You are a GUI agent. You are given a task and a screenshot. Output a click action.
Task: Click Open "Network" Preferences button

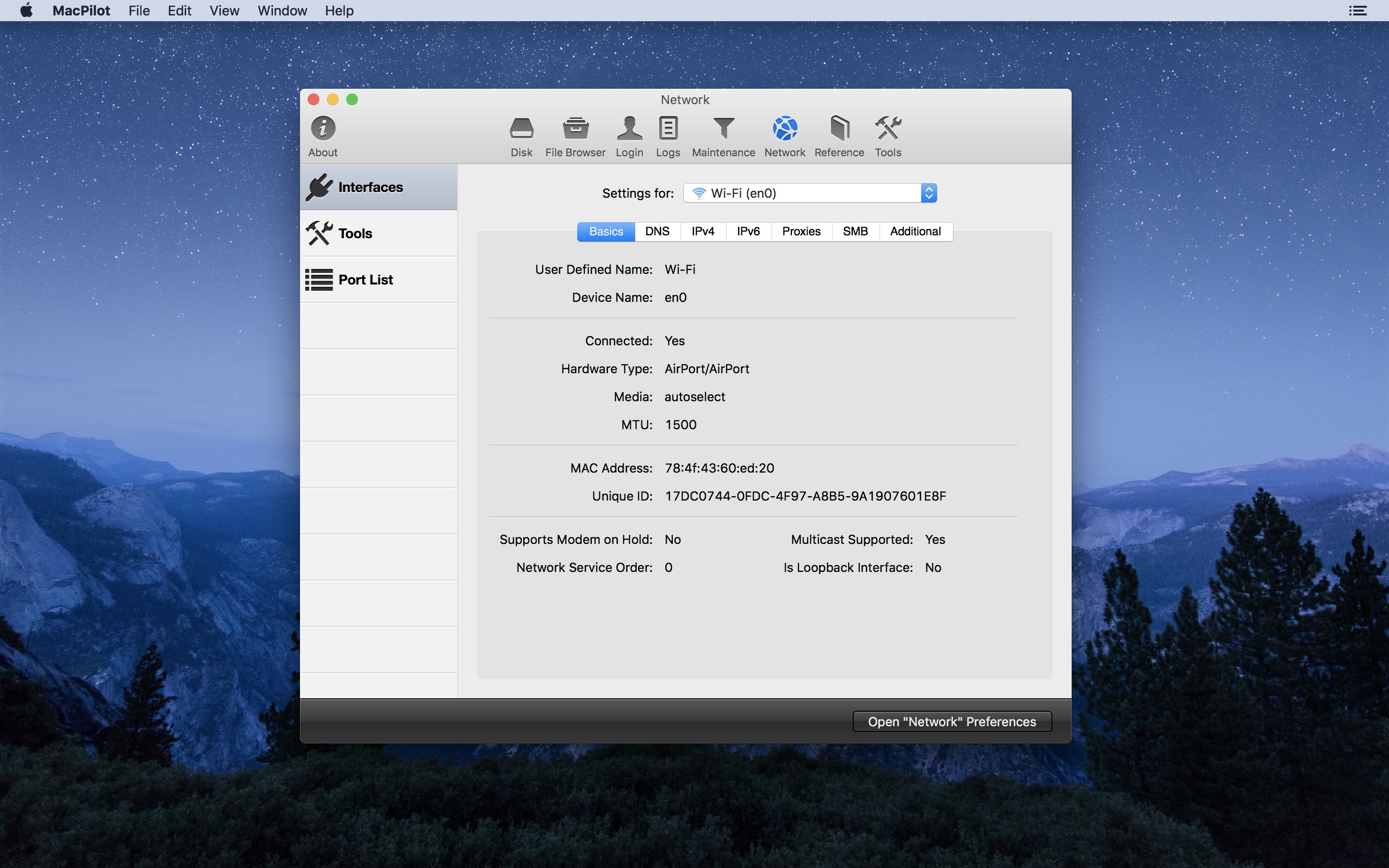pyautogui.click(x=952, y=721)
